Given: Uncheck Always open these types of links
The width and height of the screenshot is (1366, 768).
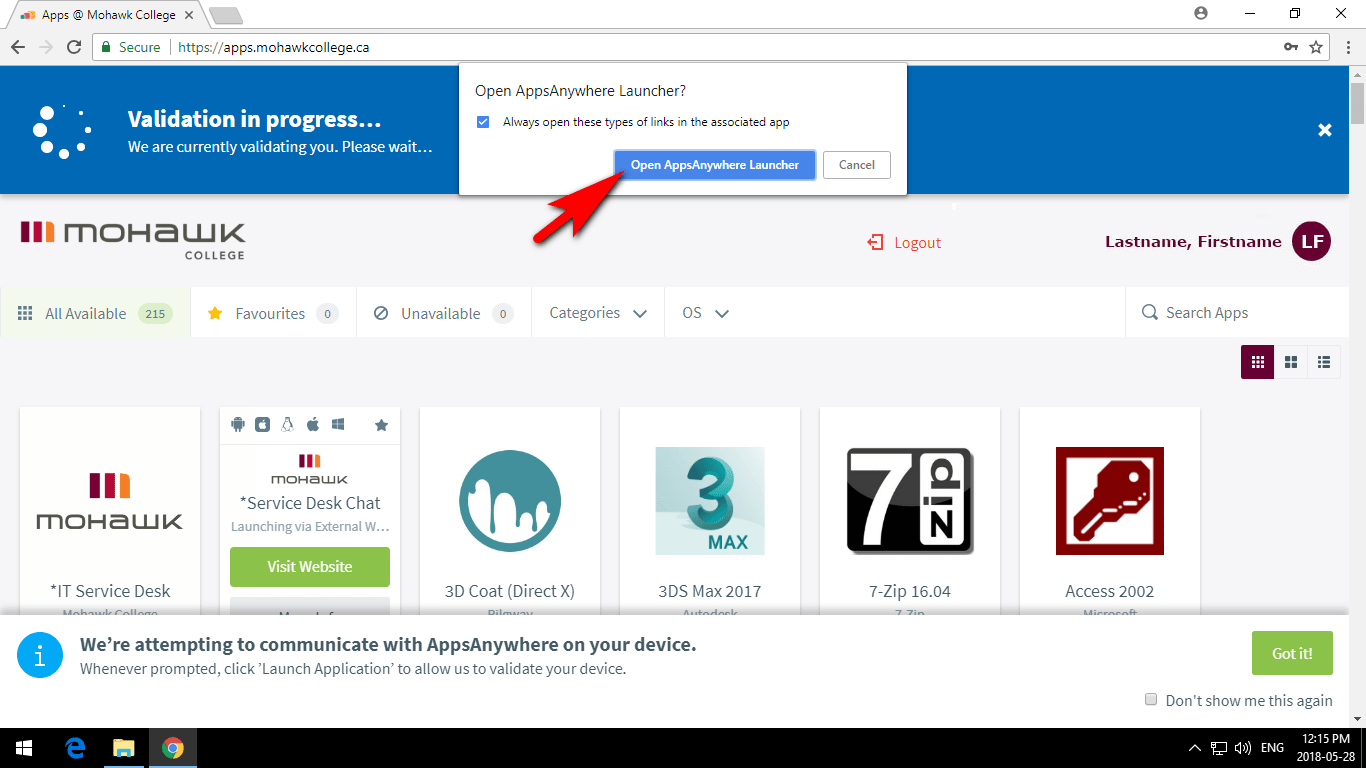Looking at the screenshot, I should pos(483,122).
